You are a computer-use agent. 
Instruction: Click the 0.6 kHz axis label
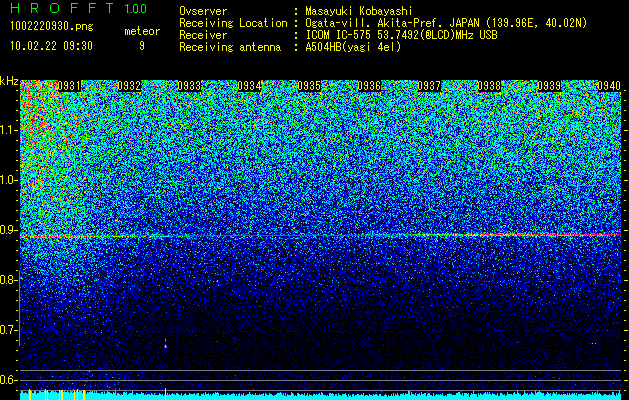coord(9,380)
